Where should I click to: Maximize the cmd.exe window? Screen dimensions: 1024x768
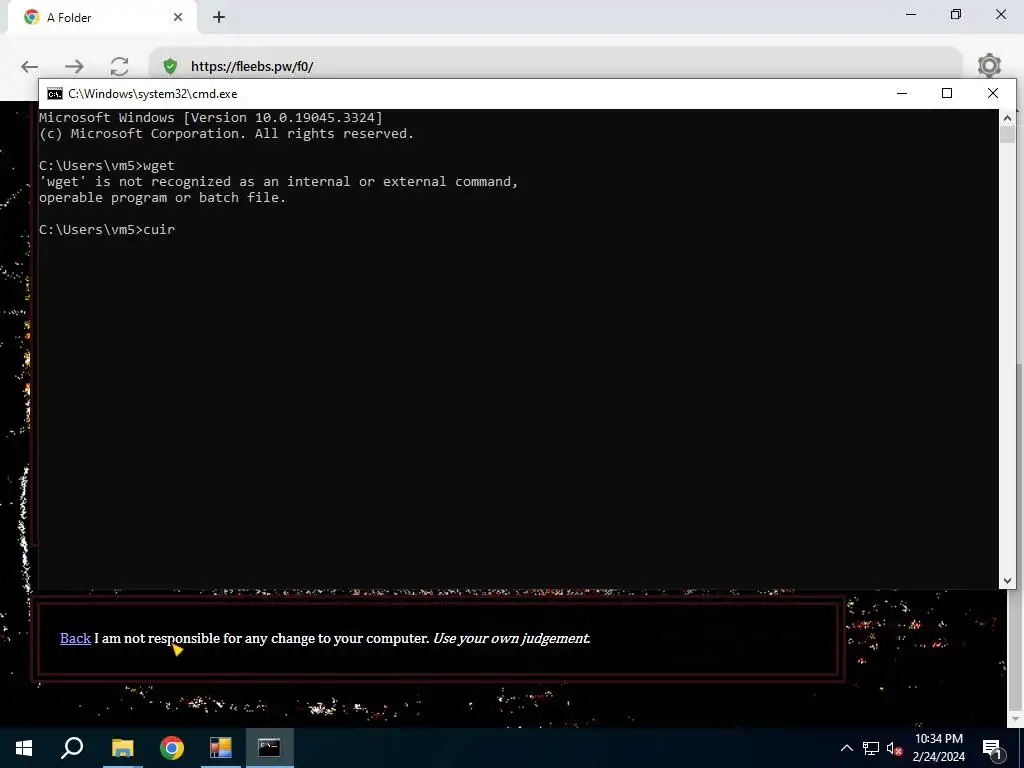coord(947,93)
